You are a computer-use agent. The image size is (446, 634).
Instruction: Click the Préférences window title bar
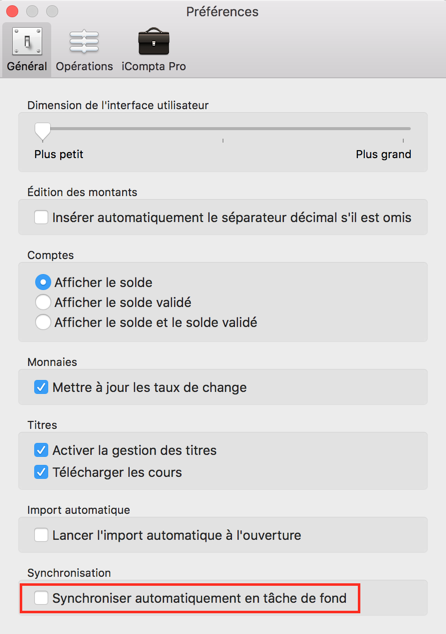click(x=222, y=11)
